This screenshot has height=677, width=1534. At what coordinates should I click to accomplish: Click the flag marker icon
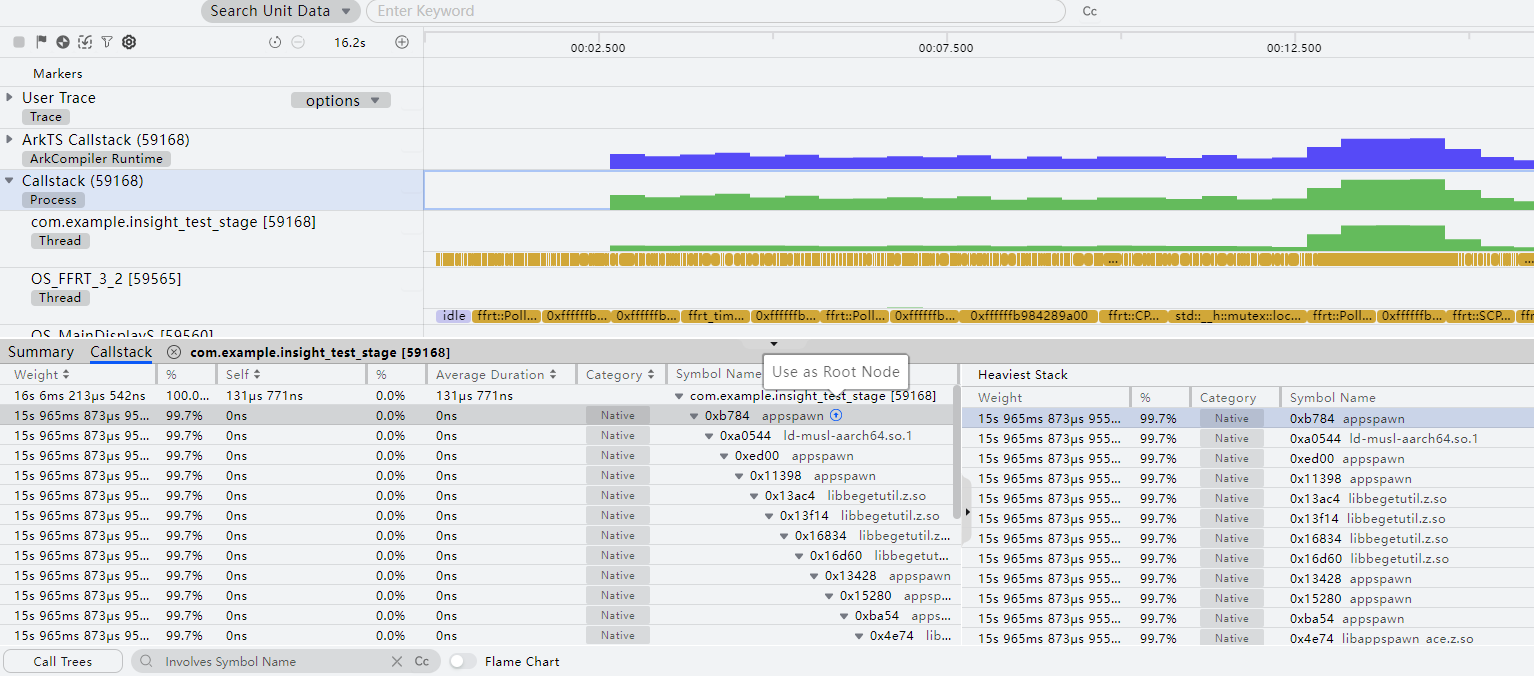(x=41, y=42)
